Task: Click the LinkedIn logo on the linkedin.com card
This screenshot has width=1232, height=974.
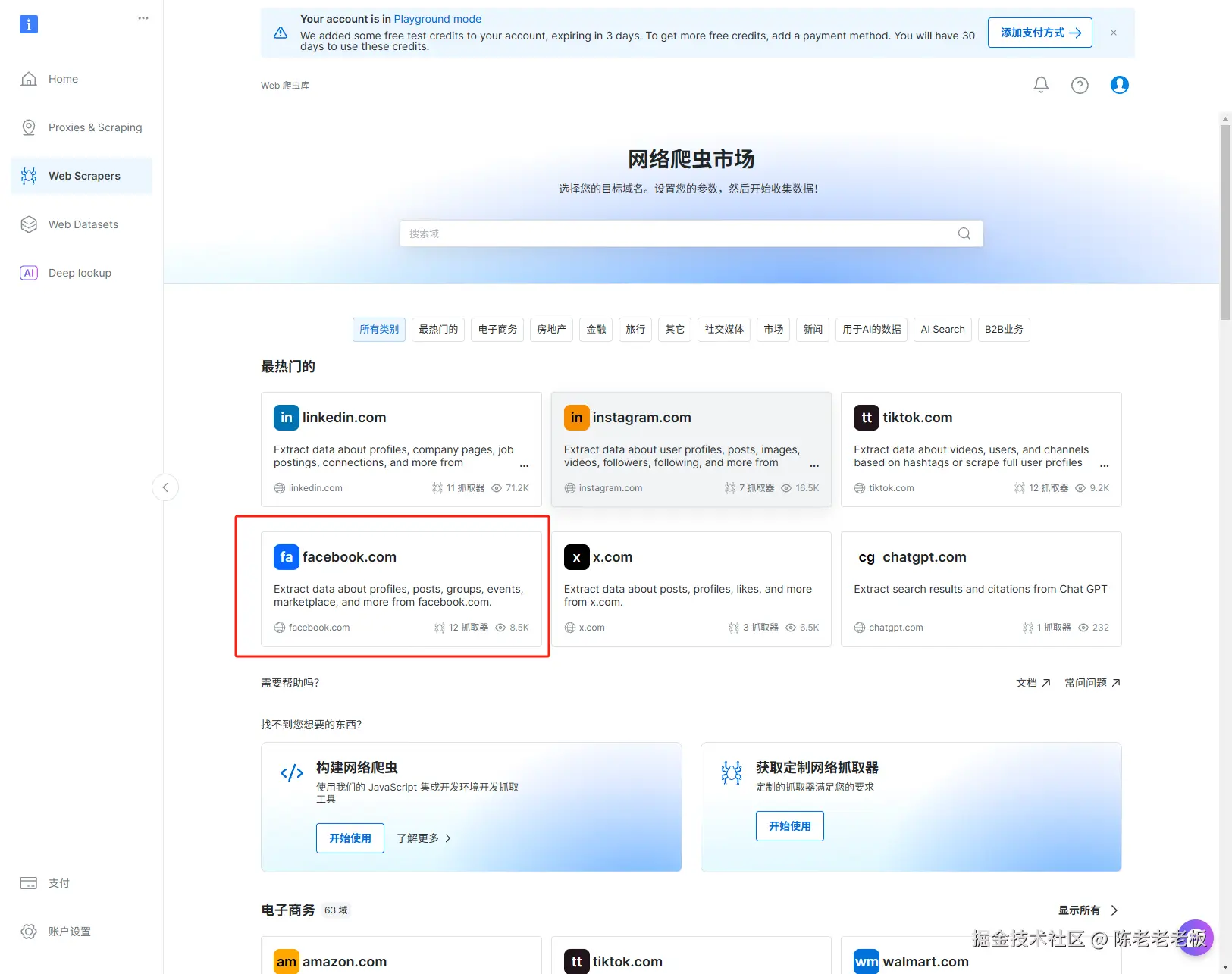Action: 286,417
